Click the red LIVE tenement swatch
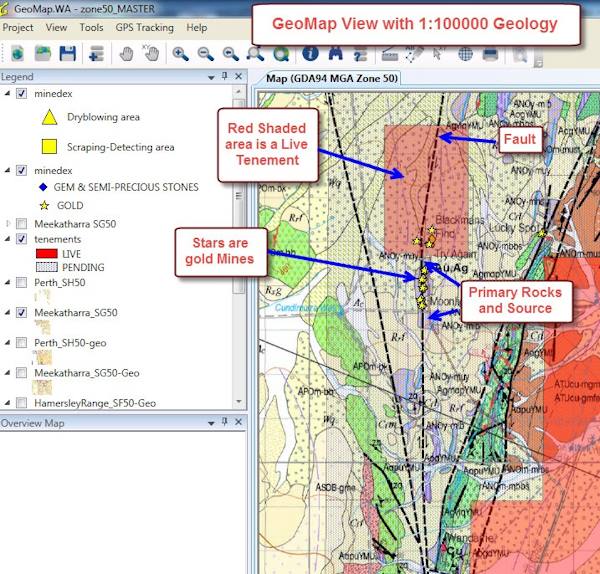This screenshot has height=574, width=600. [x=46, y=255]
